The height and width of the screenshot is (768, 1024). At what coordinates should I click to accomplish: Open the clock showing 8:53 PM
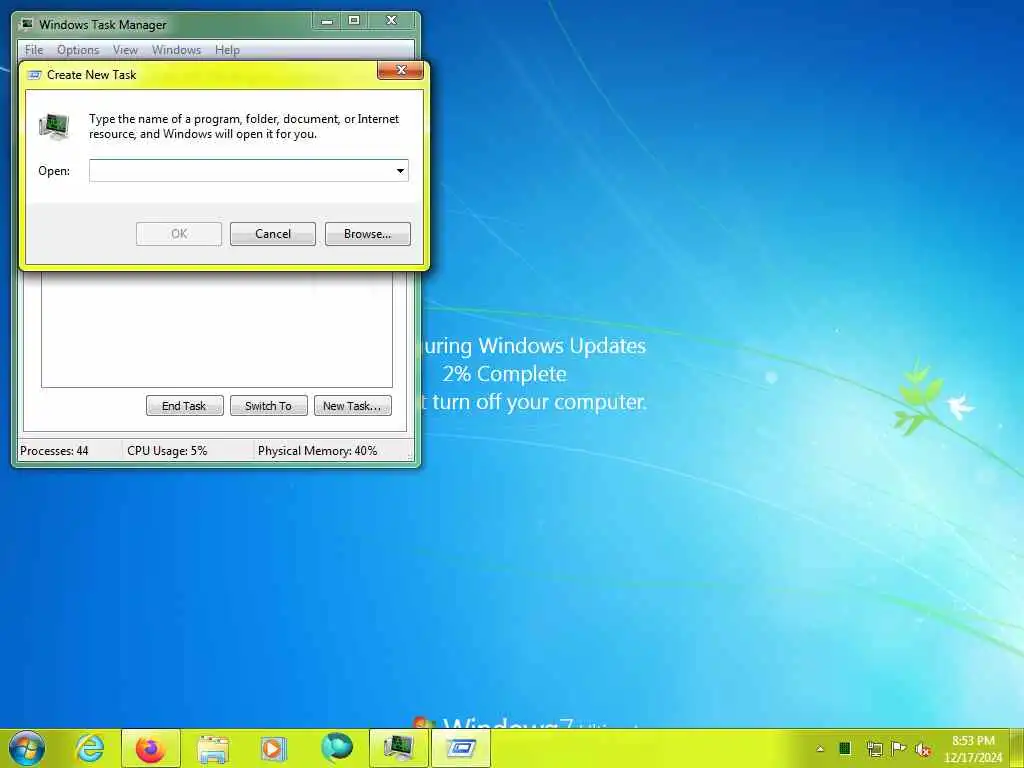tap(973, 749)
